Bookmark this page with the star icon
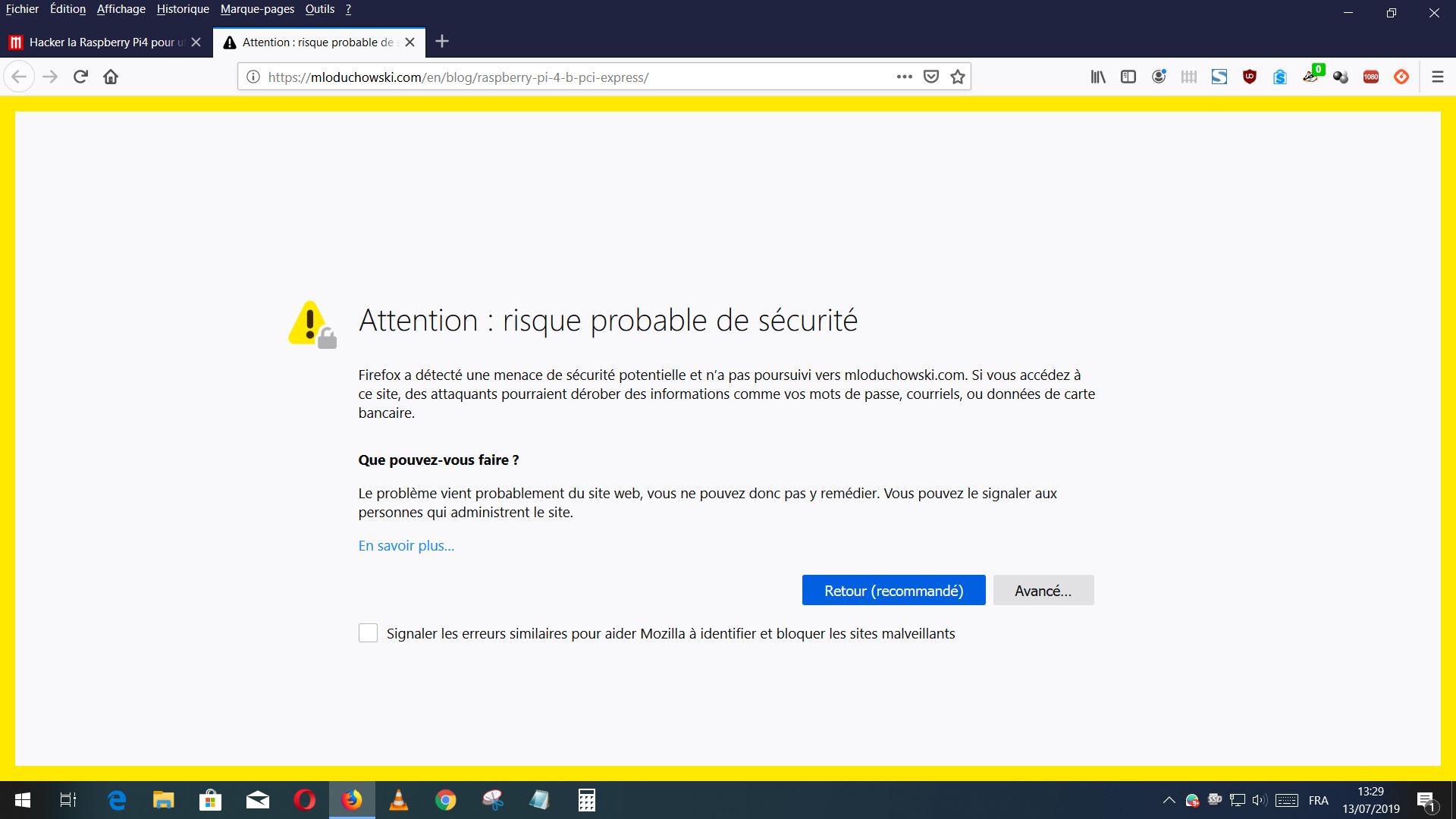Image resolution: width=1456 pixels, height=819 pixels. point(958,77)
